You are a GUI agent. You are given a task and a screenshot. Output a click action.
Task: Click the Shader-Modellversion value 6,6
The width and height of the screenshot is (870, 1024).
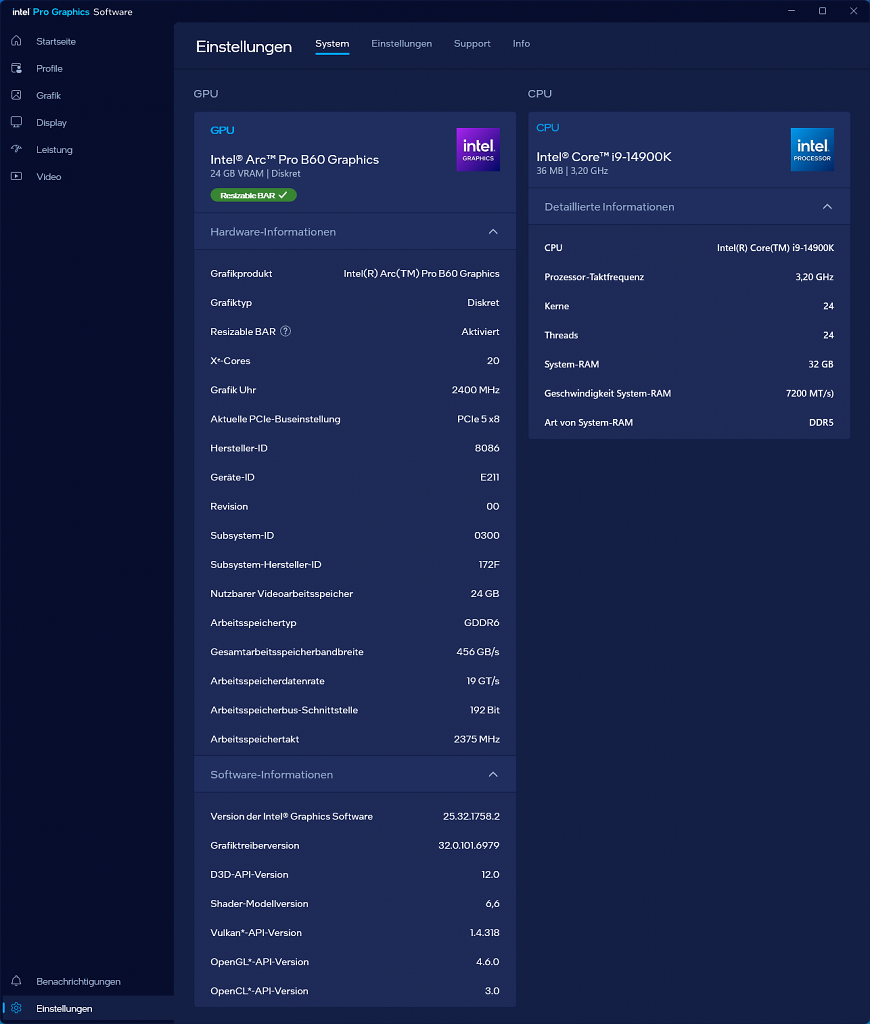[x=492, y=904]
